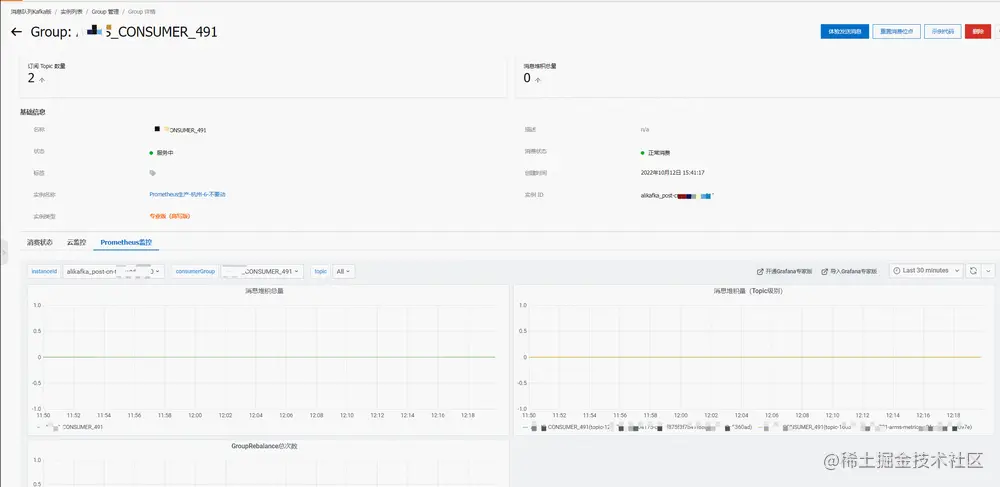Click the 正常消费 status text
The height and width of the screenshot is (487, 1000).
point(658,153)
